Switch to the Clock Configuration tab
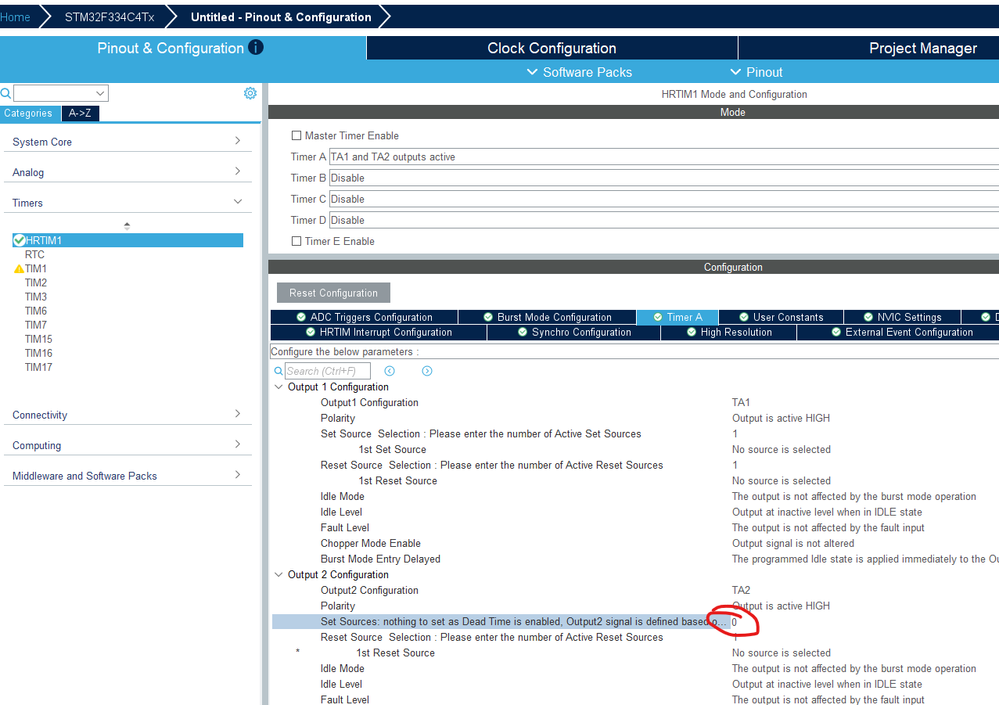 tap(552, 48)
